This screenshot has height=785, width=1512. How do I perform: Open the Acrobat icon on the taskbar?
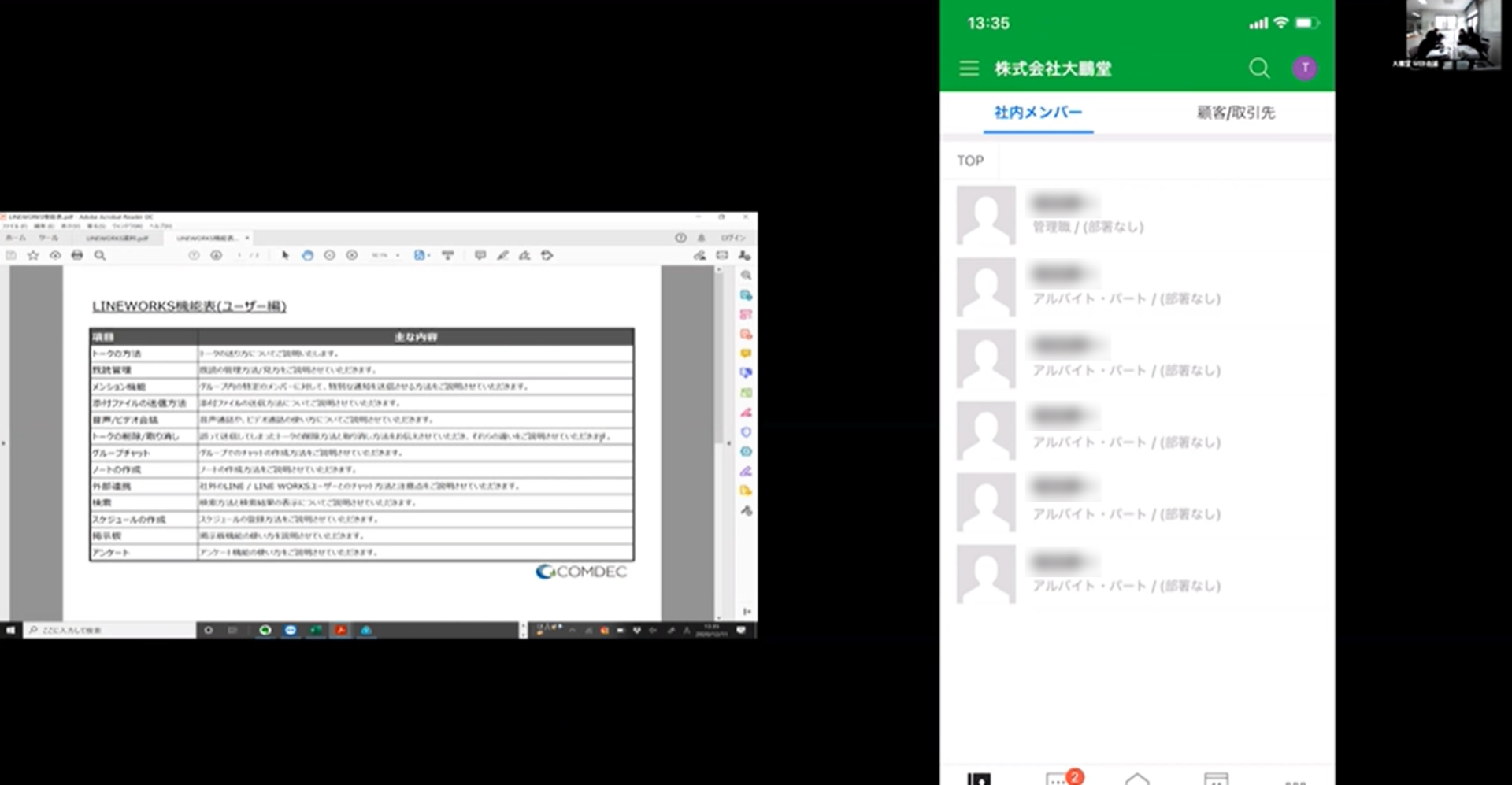tap(341, 630)
